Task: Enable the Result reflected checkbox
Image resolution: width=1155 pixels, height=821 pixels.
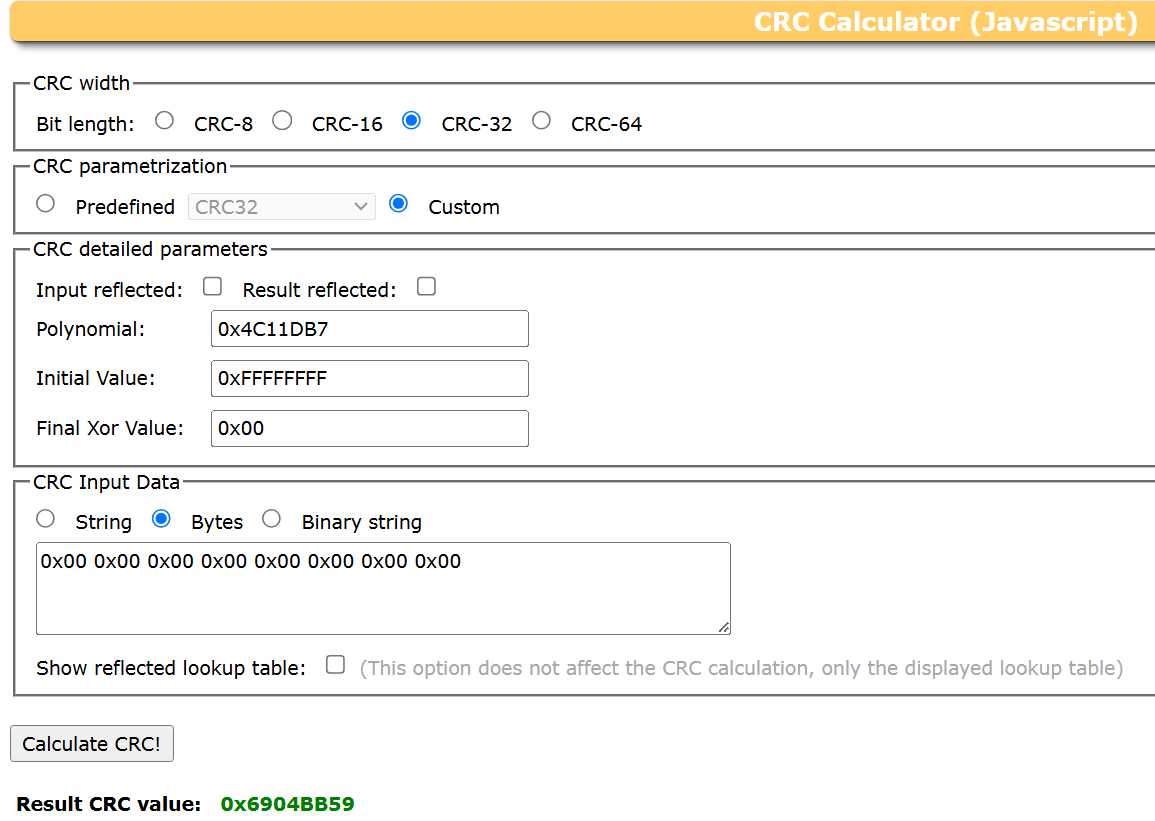Action: [x=426, y=287]
